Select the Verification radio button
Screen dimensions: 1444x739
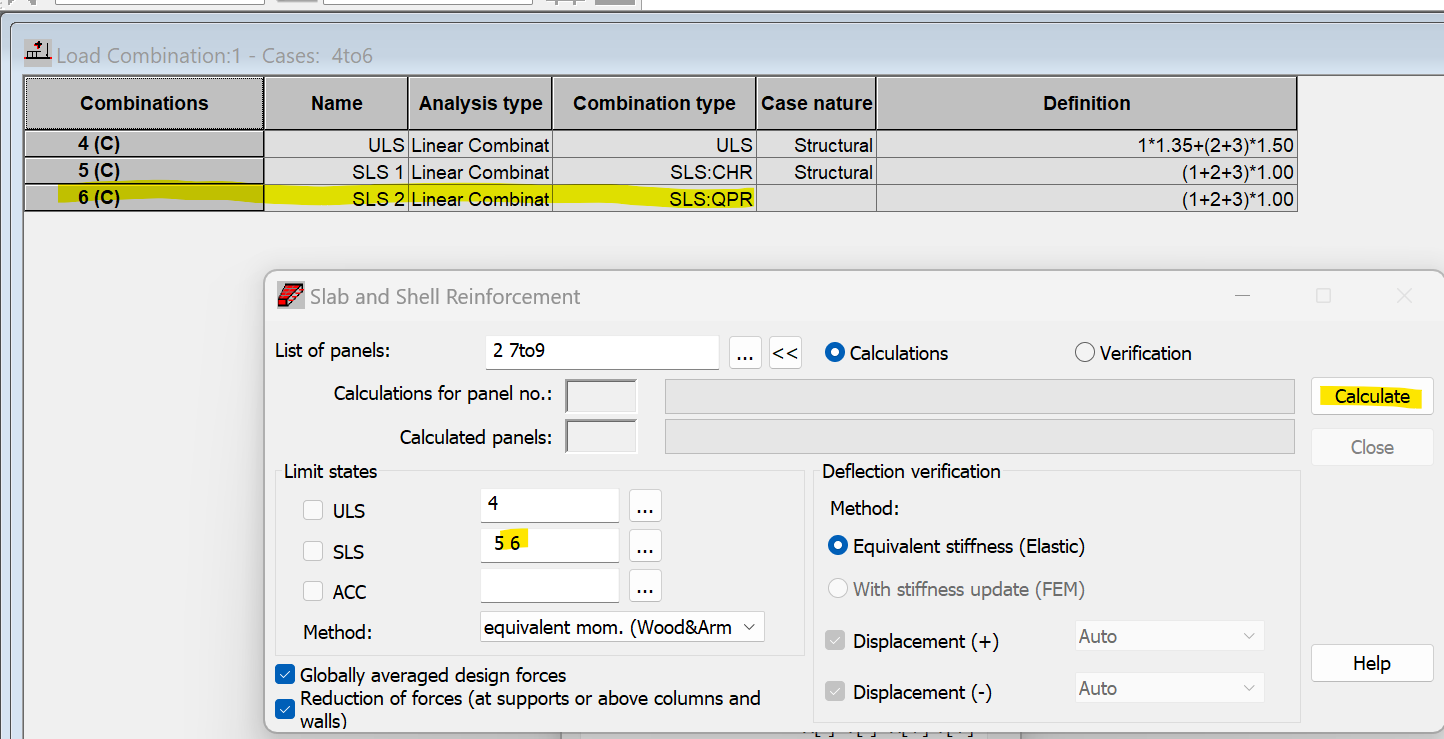pos(1084,353)
